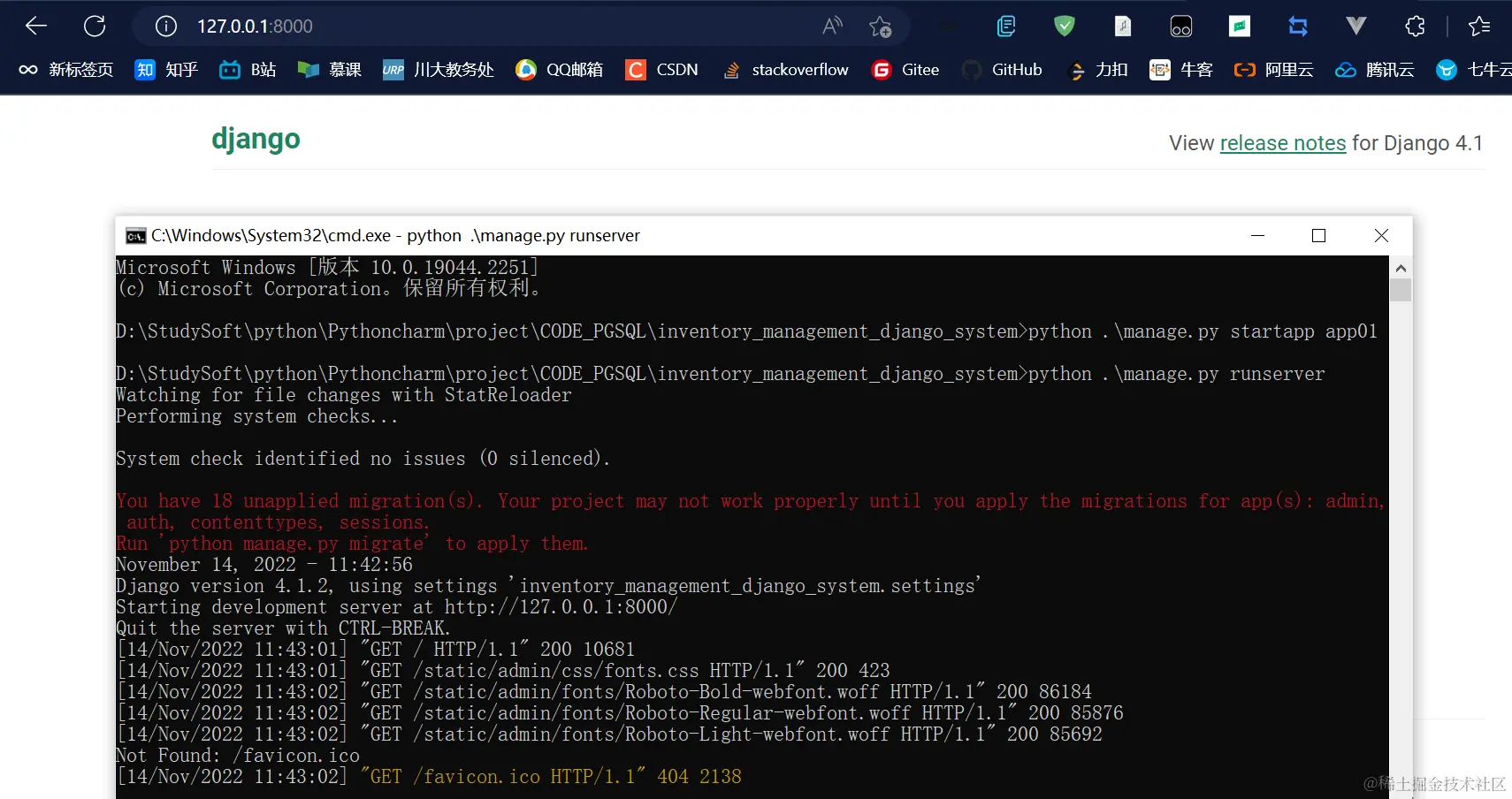The height and width of the screenshot is (799, 1512).
Task: Click the red '18 unapplied migration(s)' warning
Action: [x=750, y=501]
